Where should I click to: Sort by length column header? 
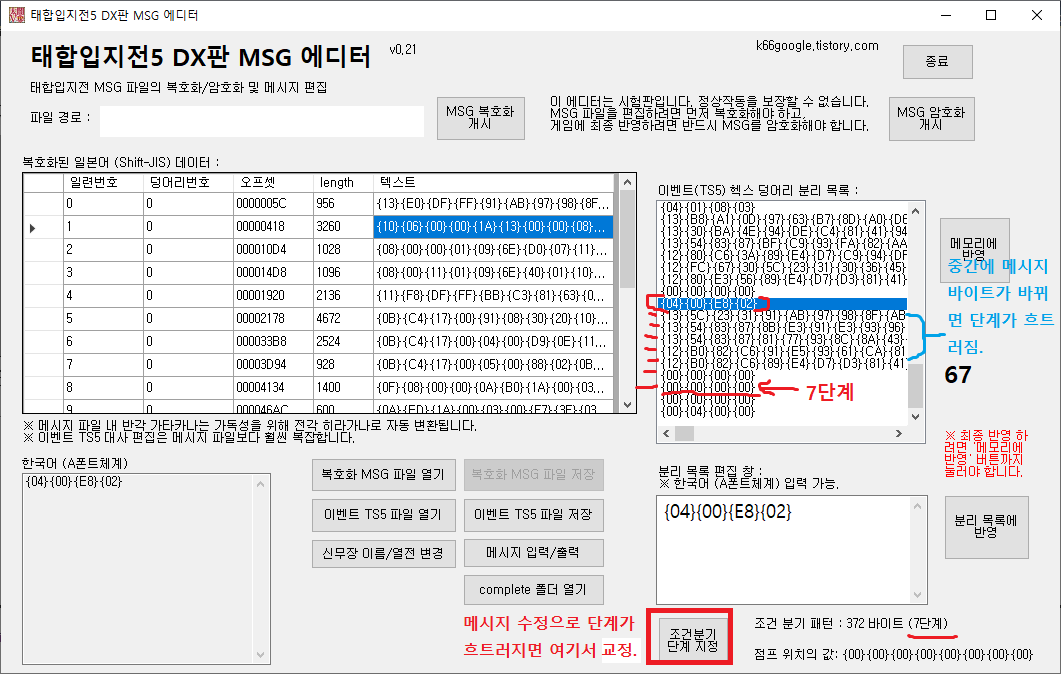tap(342, 183)
